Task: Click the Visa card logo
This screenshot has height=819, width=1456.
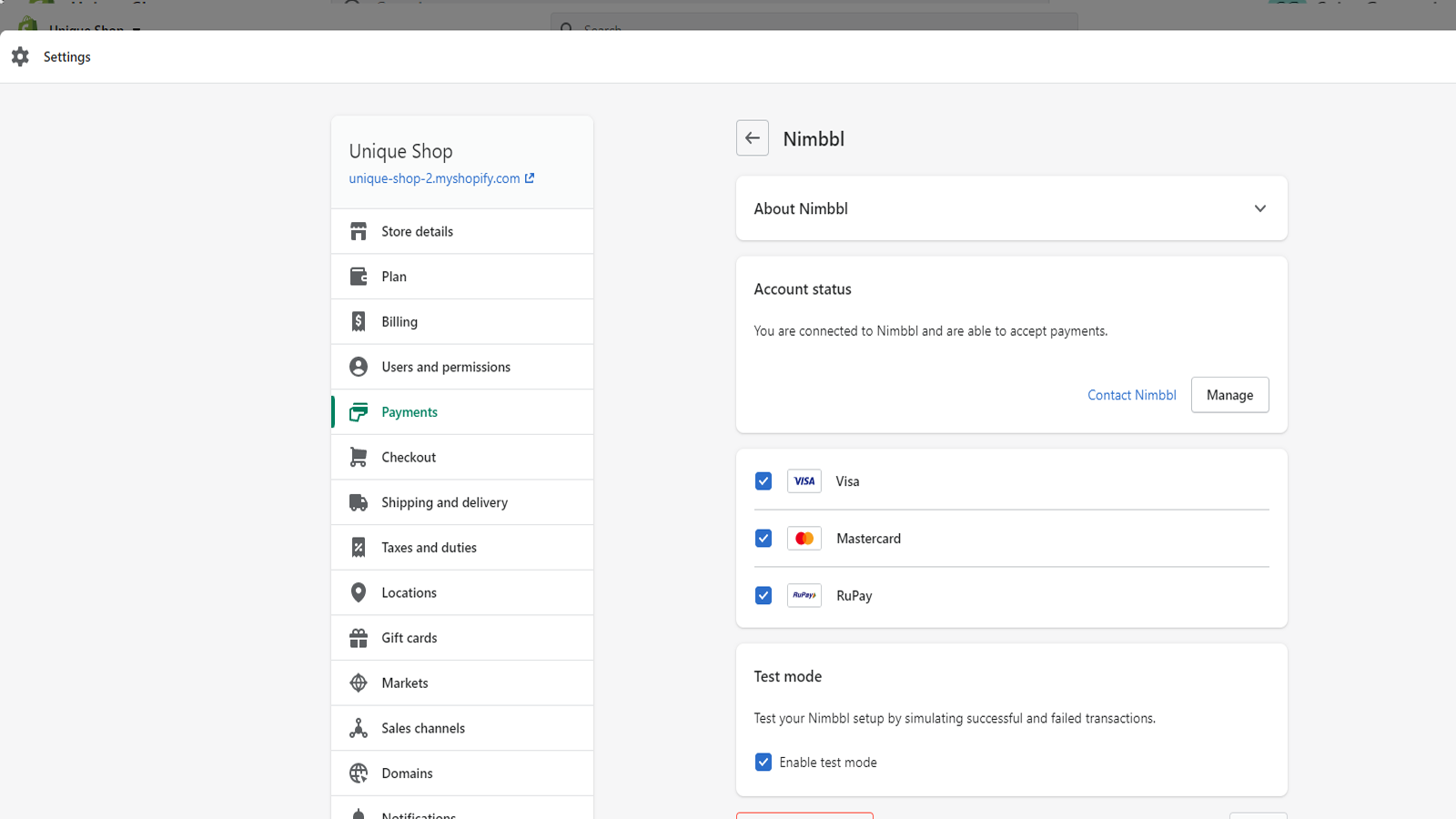Action: [804, 481]
